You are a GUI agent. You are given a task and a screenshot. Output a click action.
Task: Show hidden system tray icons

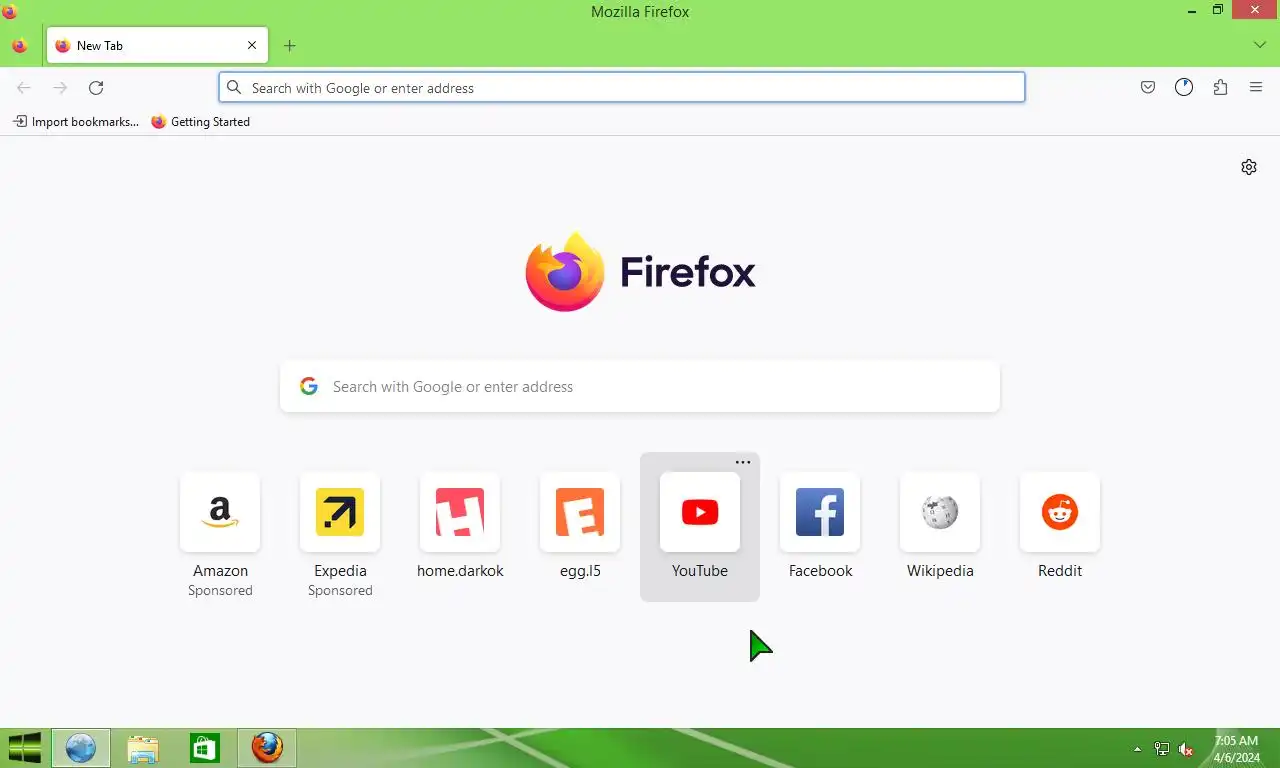coord(1137,749)
